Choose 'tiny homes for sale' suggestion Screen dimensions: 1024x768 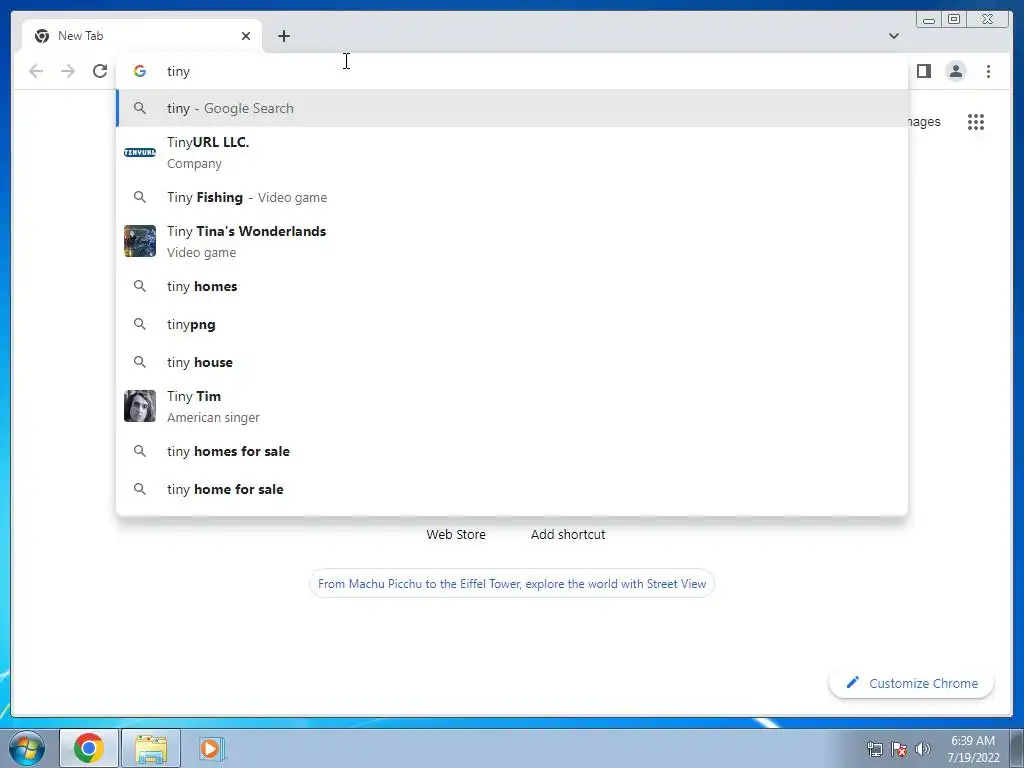[x=512, y=451]
